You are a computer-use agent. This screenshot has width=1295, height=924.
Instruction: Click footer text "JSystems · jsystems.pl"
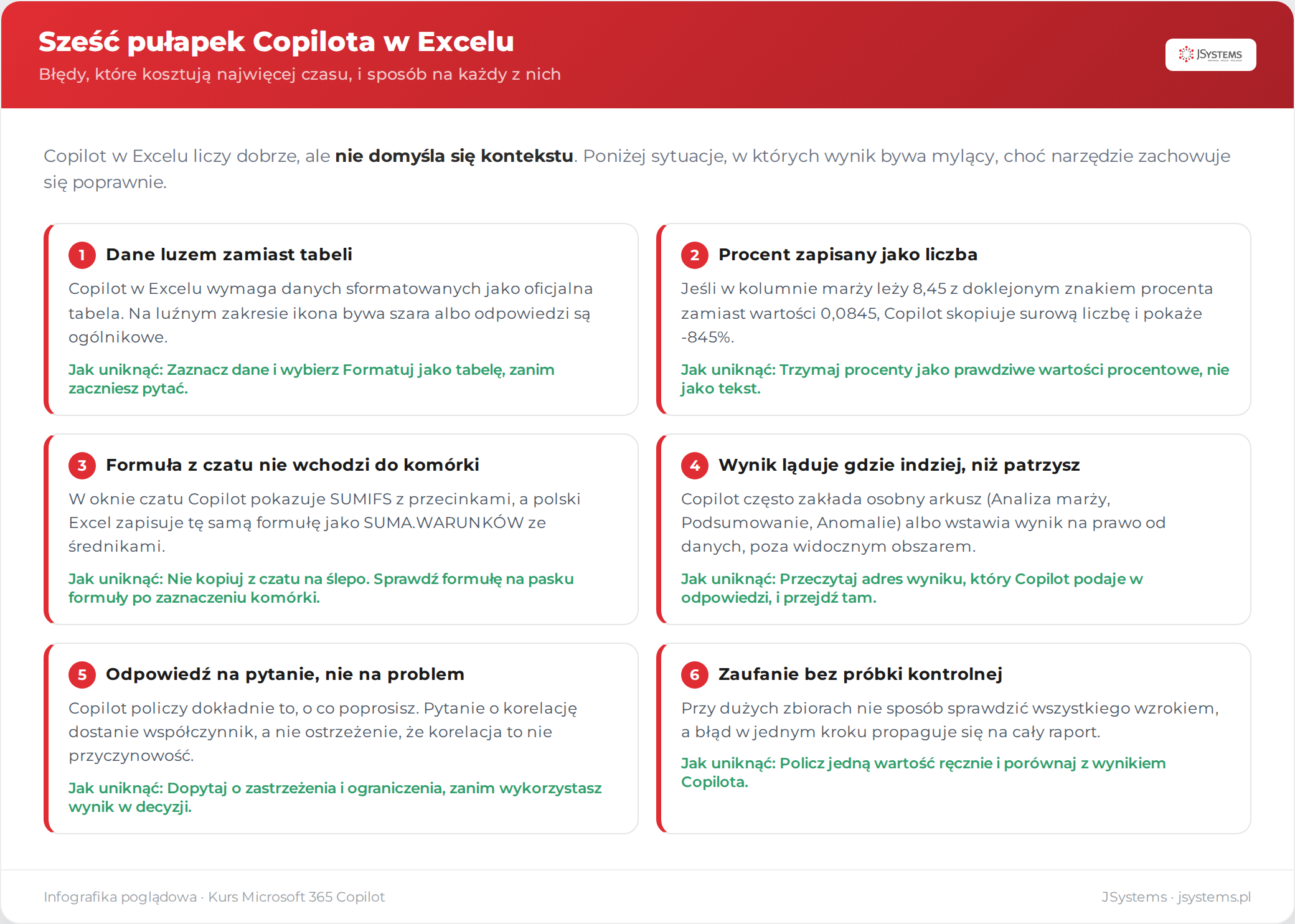click(x=1176, y=897)
